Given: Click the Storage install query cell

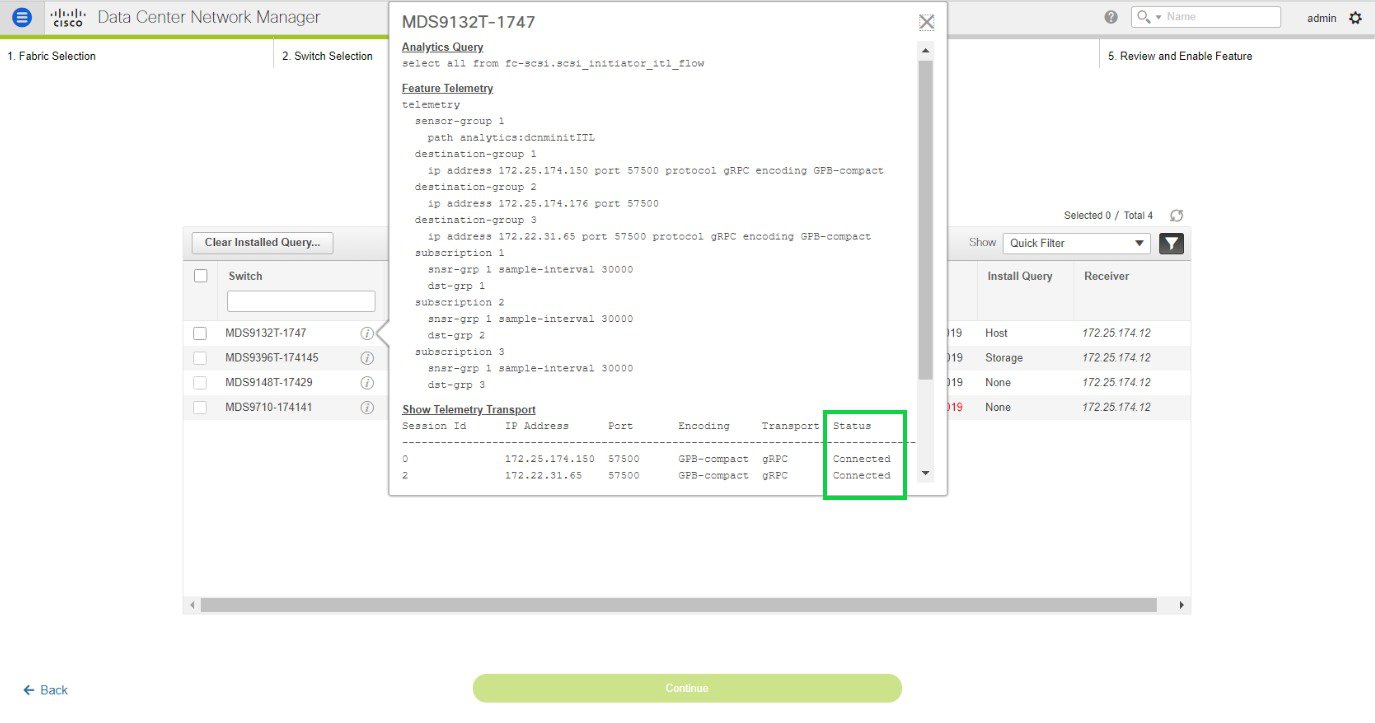Looking at the screenshot, I should (x=1003, y=358).
